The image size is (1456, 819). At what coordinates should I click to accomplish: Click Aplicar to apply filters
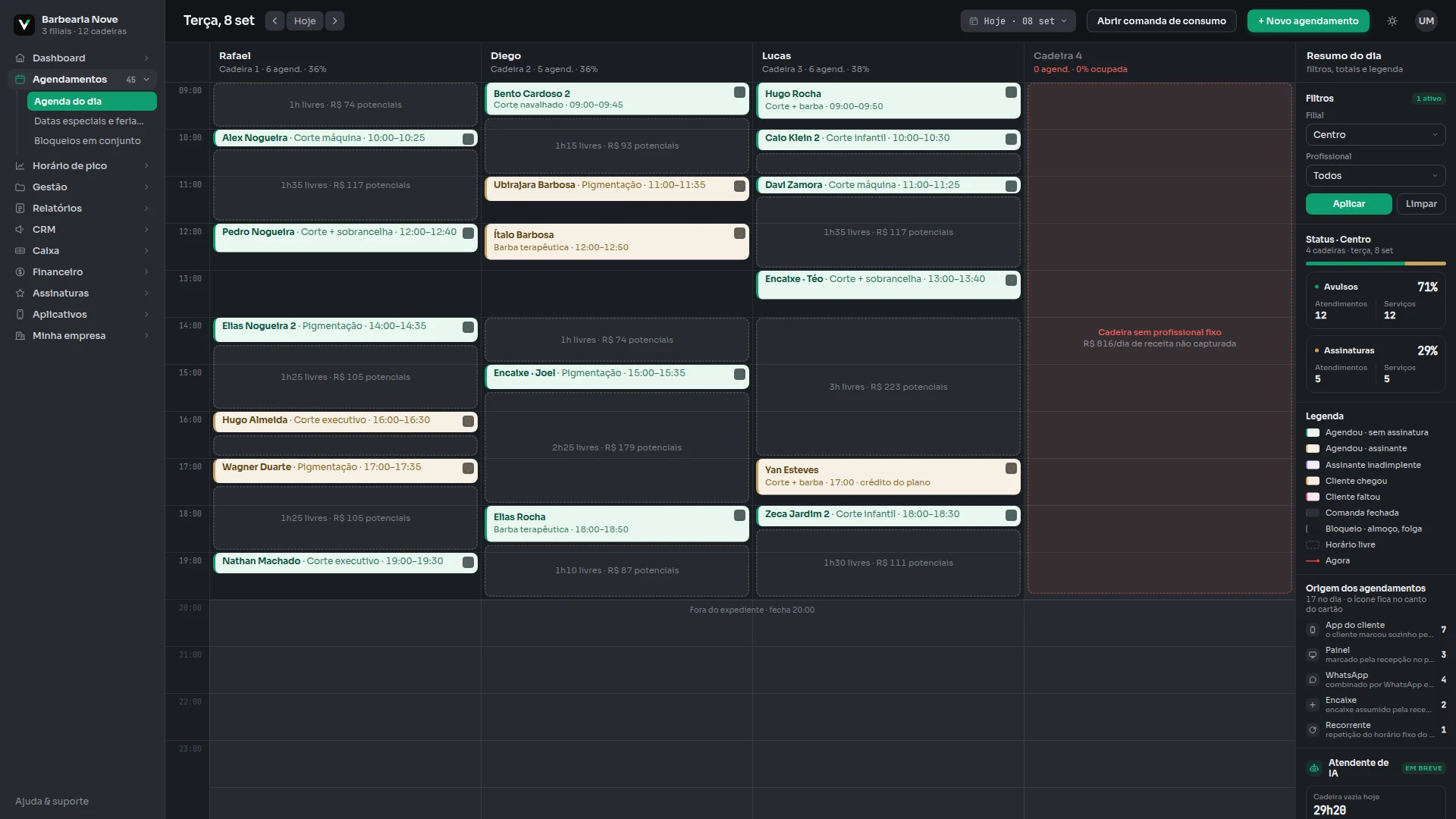1349,204
